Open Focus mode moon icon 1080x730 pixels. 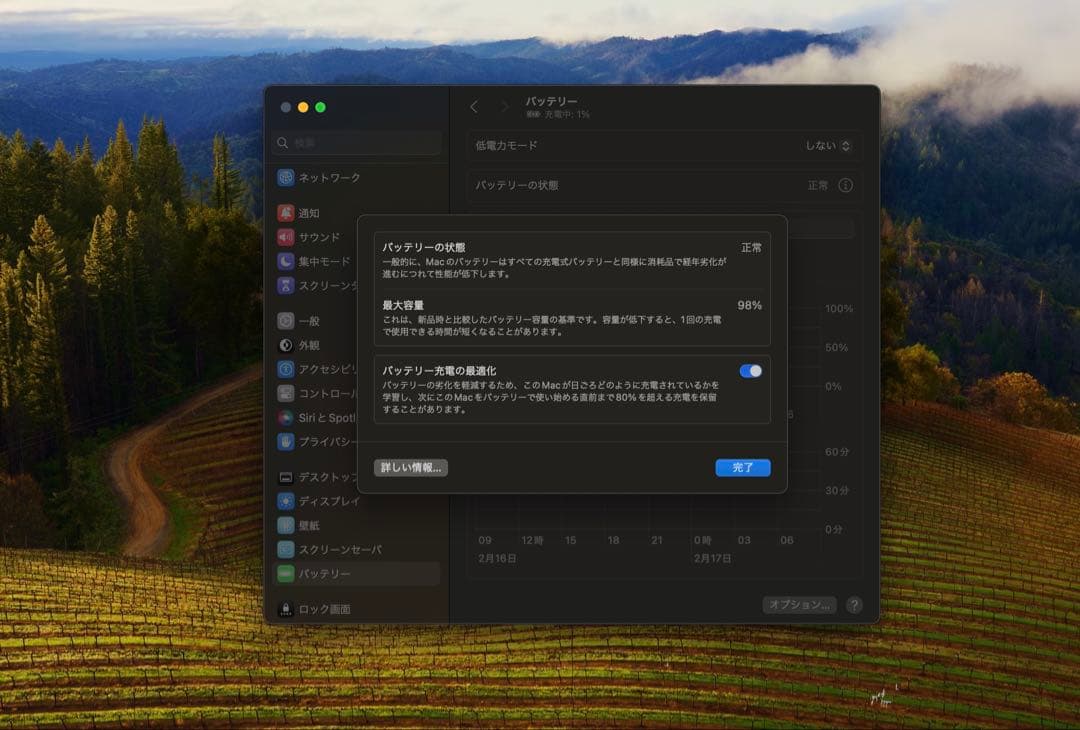pos(286,261)
